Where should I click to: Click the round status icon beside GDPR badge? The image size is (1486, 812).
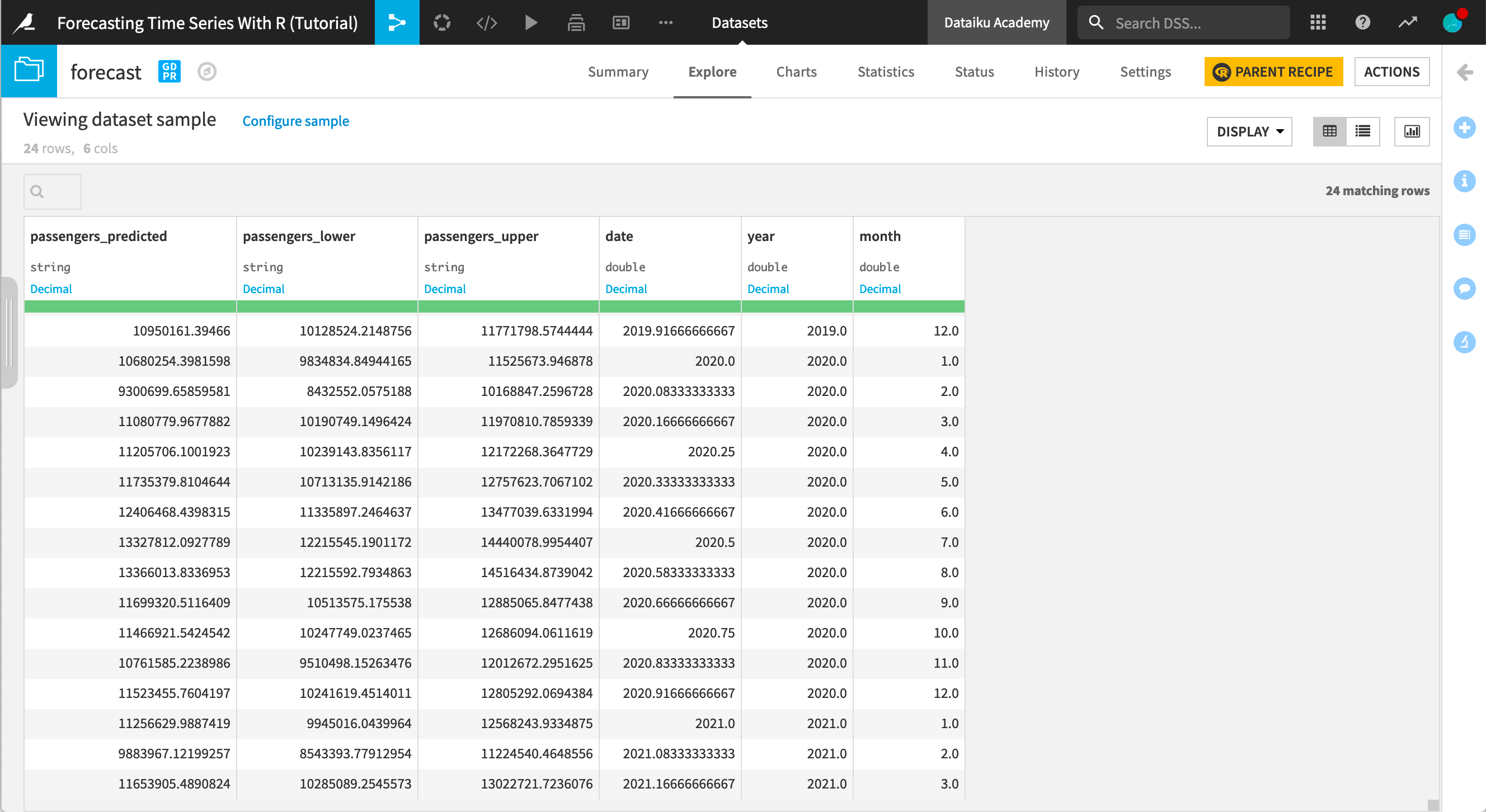(x=206, y=72)
